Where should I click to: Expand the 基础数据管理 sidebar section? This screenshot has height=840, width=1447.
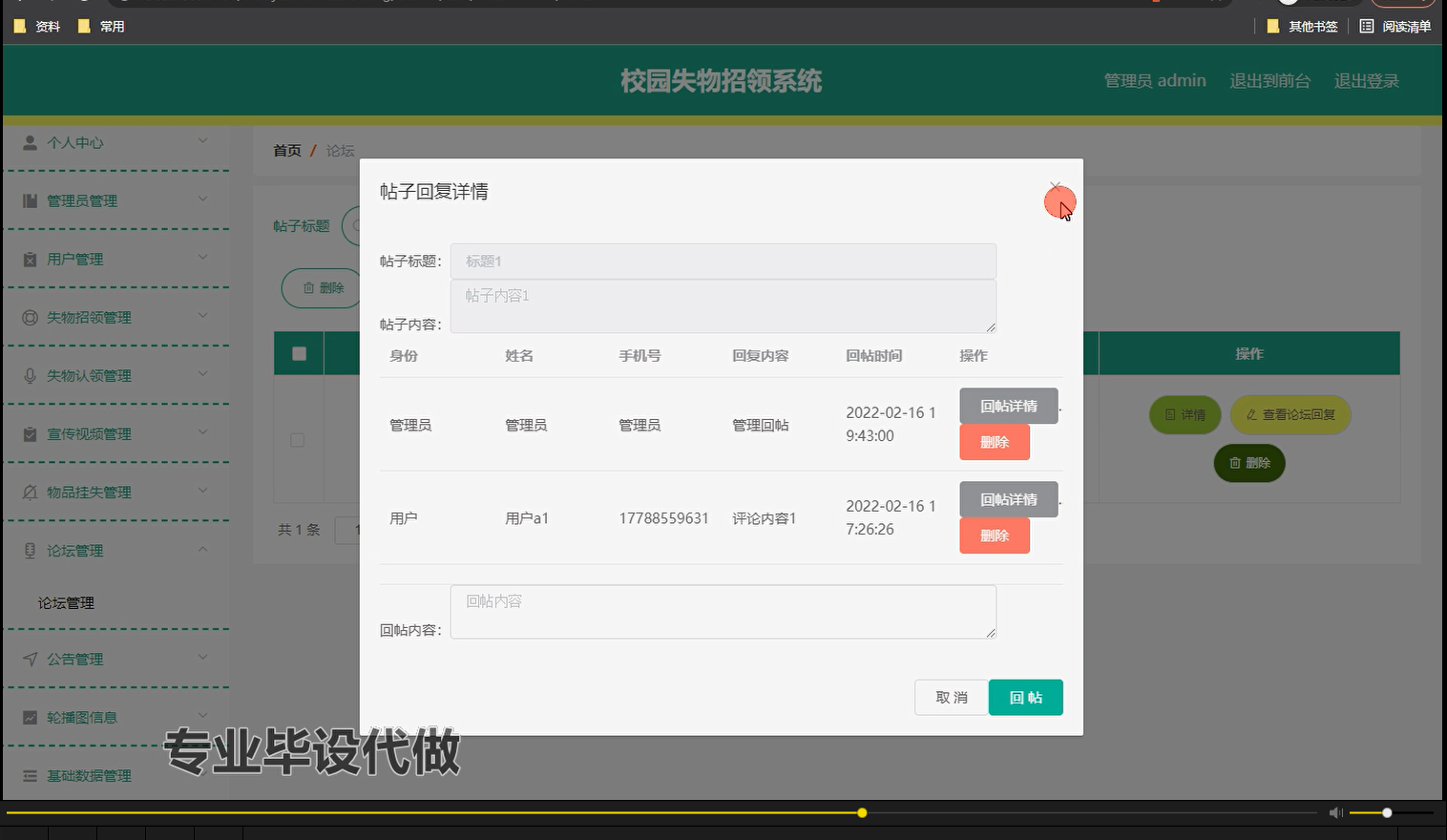[88, 775]
